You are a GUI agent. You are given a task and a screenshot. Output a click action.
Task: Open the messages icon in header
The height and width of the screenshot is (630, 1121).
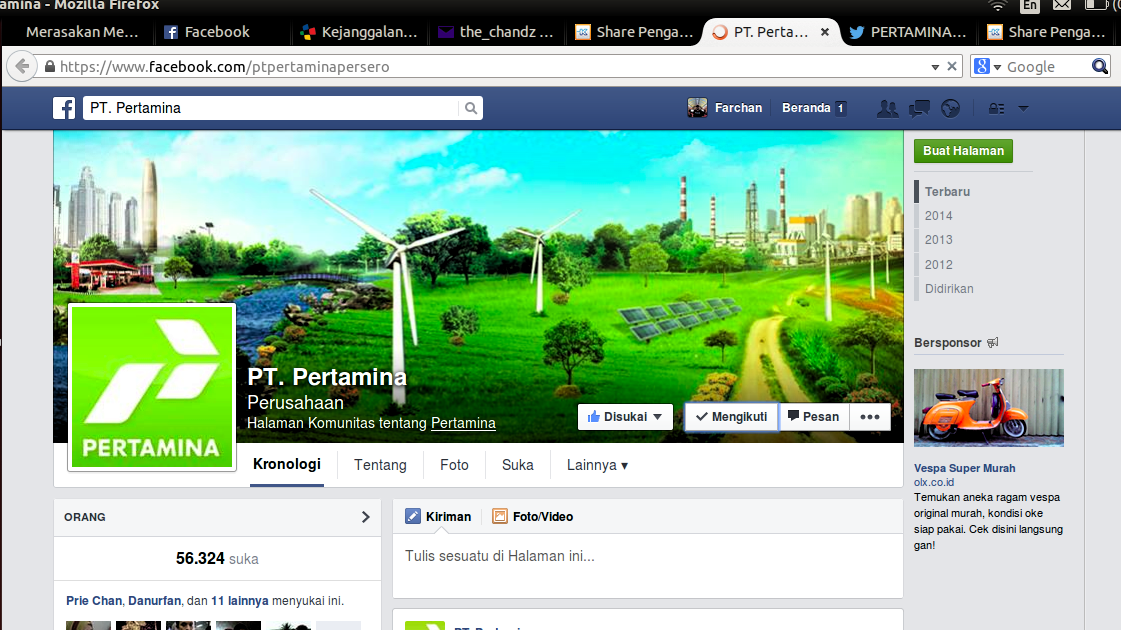pos(918,108)
